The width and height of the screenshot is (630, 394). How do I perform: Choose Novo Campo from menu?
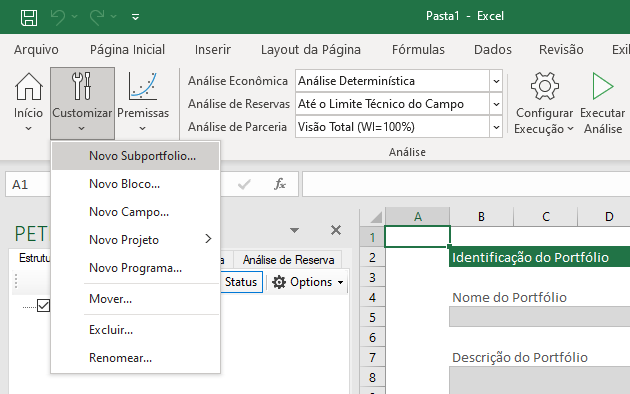135,212
